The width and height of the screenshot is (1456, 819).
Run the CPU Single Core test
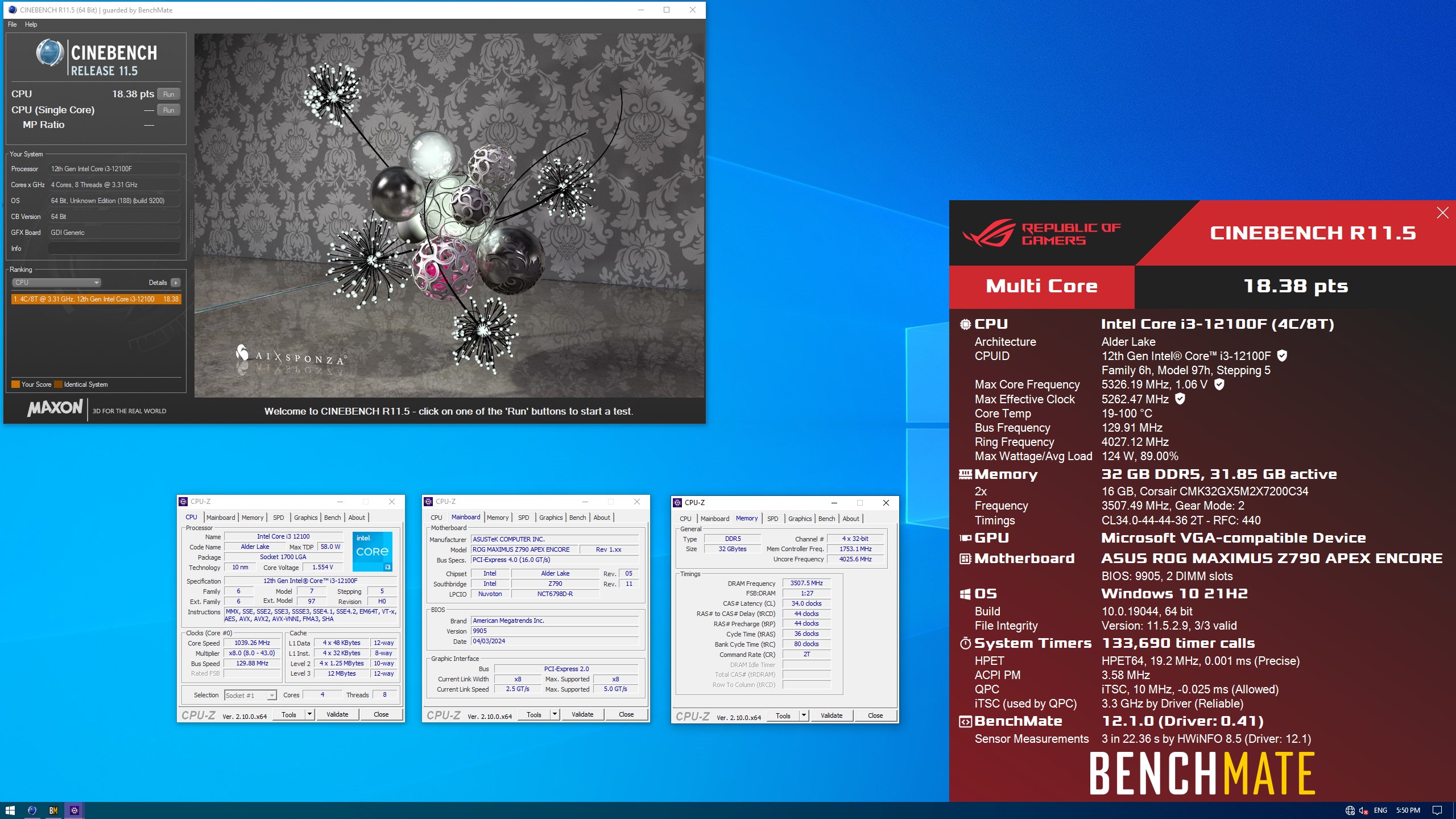169,110
